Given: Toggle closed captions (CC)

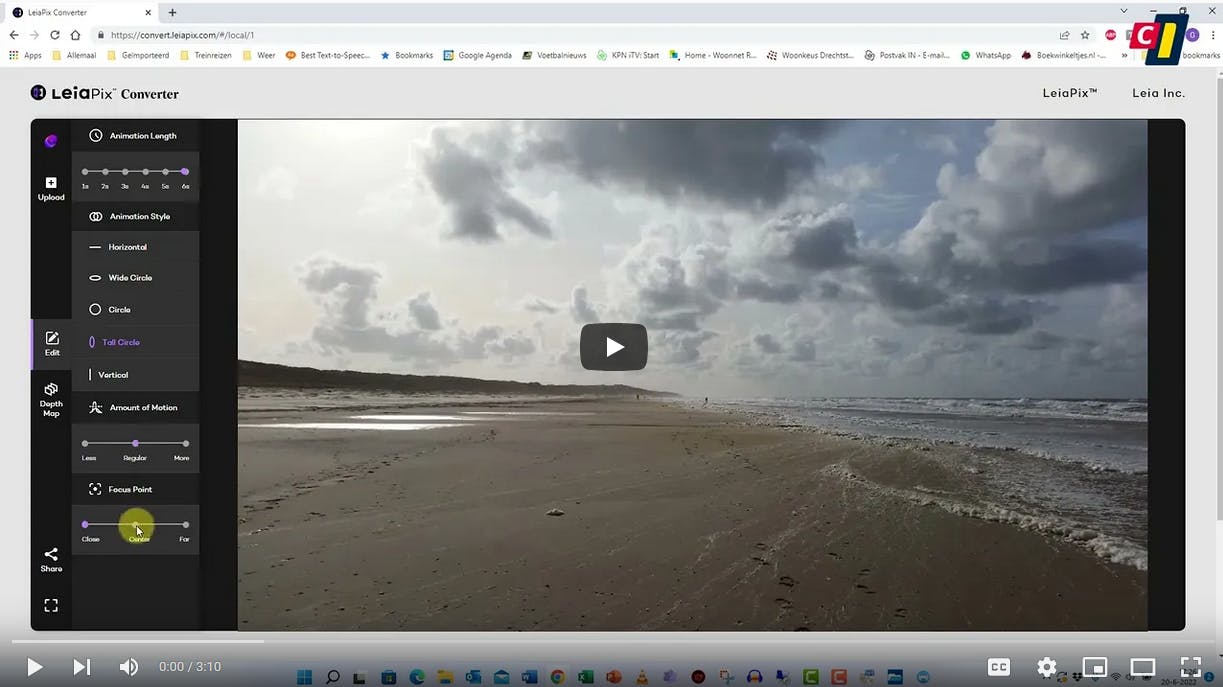Looking at the screenshot, I should (998, 667).
